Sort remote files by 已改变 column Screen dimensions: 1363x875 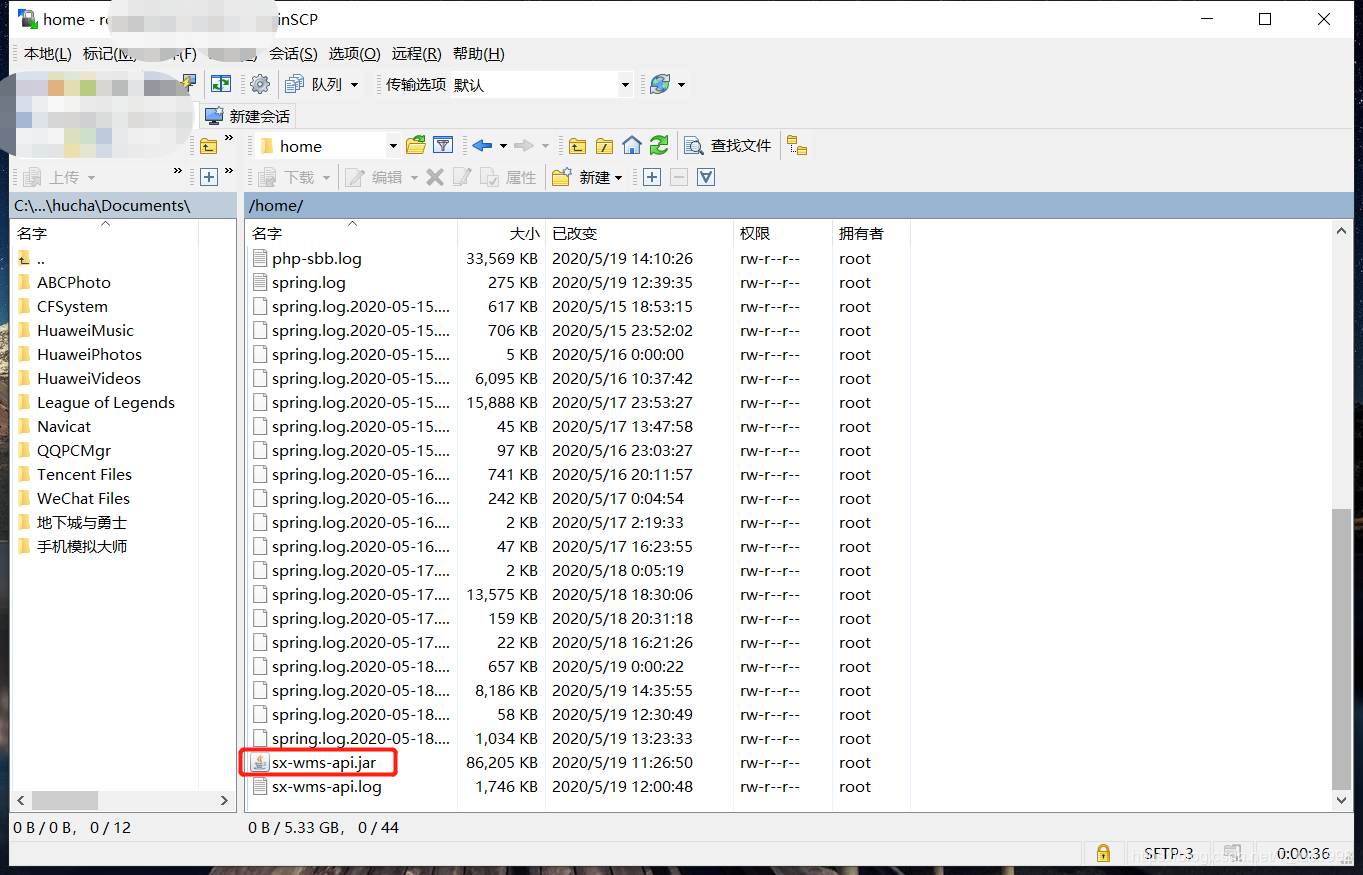[x=639, y=233]
